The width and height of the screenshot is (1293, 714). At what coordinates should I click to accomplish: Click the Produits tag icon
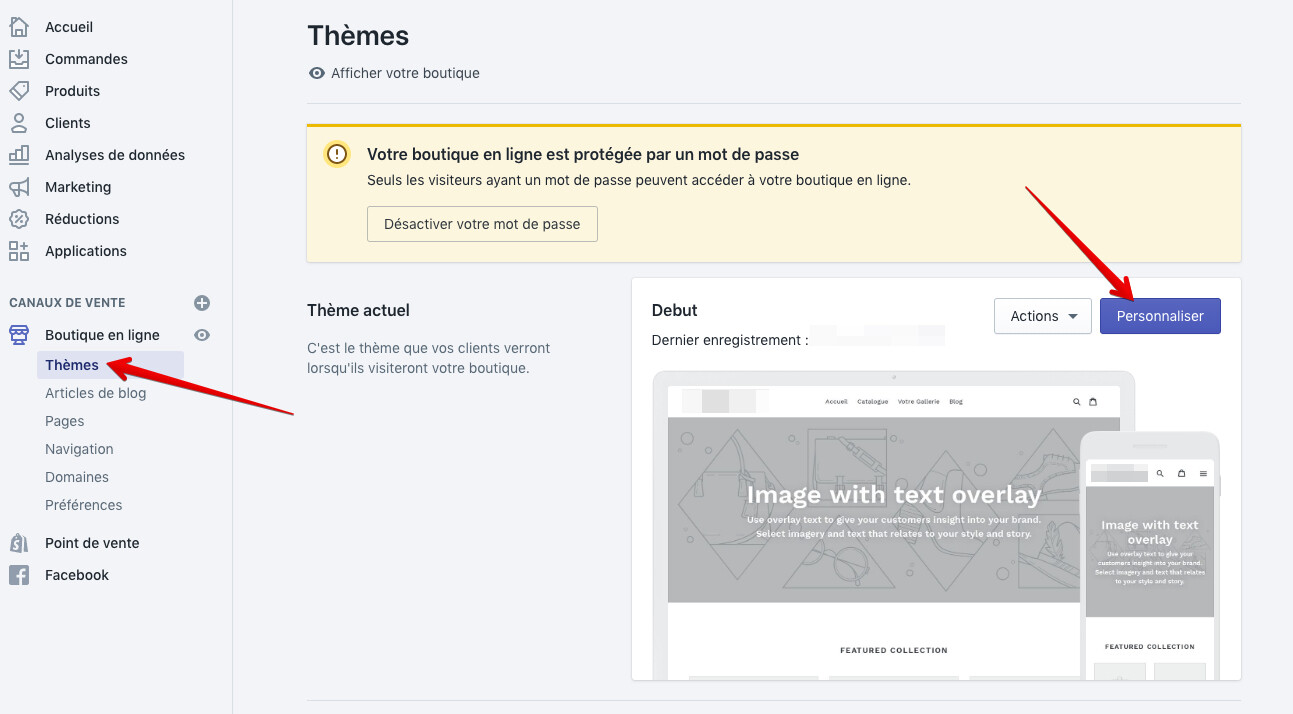click(x=19, y=91)
